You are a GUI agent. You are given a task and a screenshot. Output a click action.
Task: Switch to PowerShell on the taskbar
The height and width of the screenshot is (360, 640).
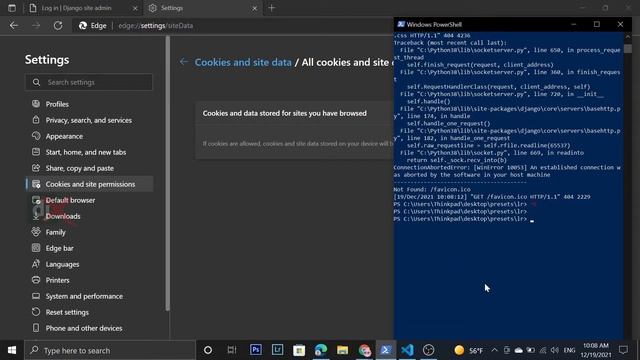(386, 350)
